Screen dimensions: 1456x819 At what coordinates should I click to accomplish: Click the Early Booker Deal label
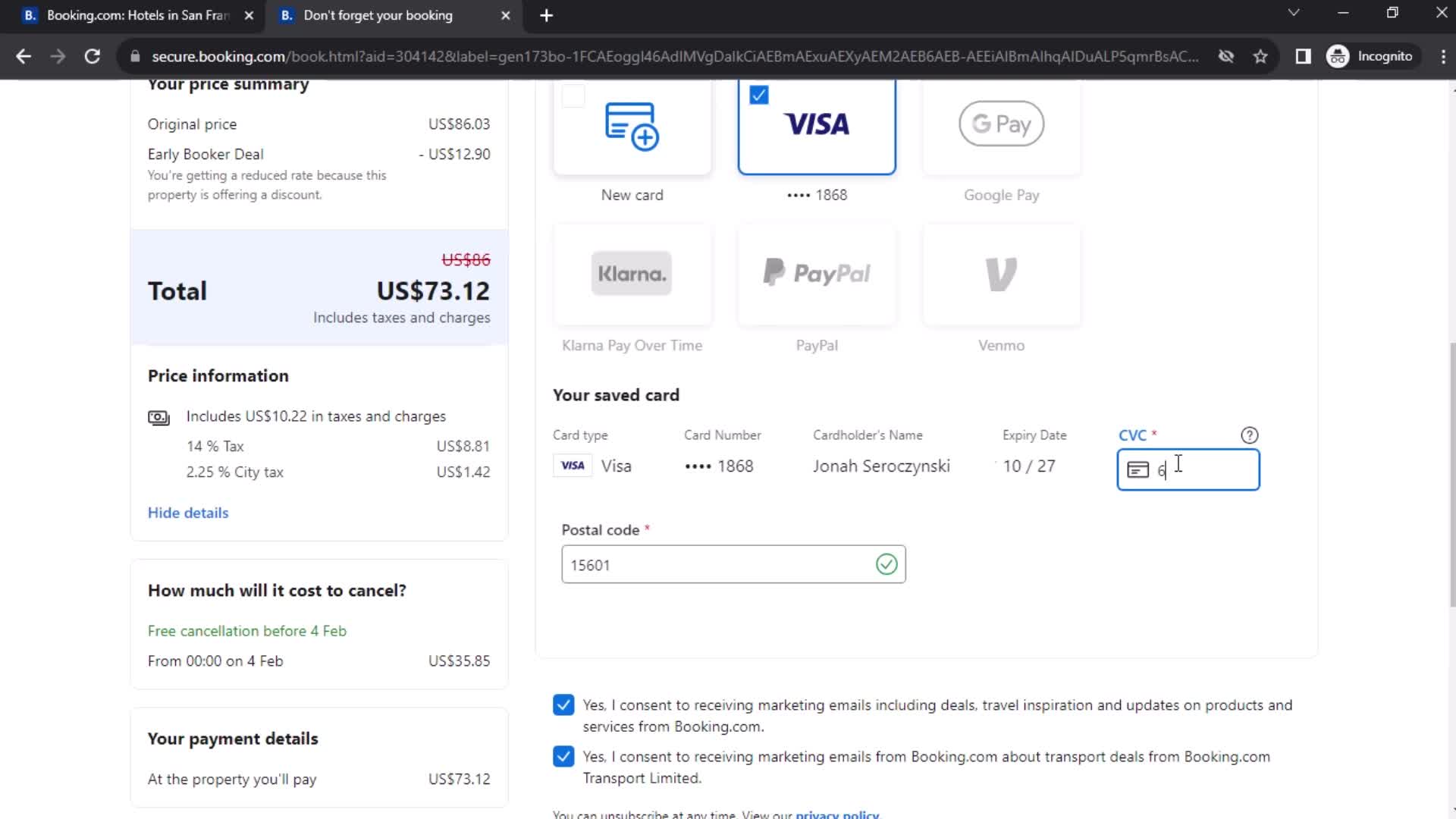[206, 154]
